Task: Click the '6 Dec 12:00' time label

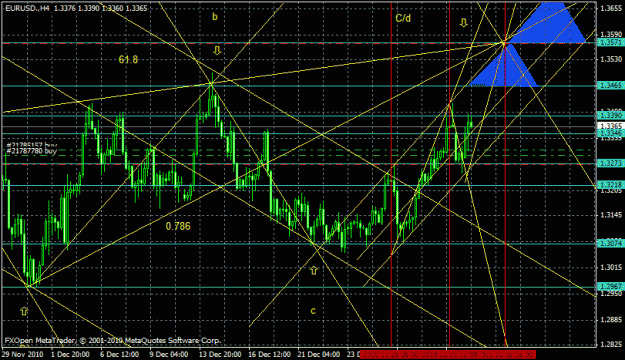Action: [120, 354]
